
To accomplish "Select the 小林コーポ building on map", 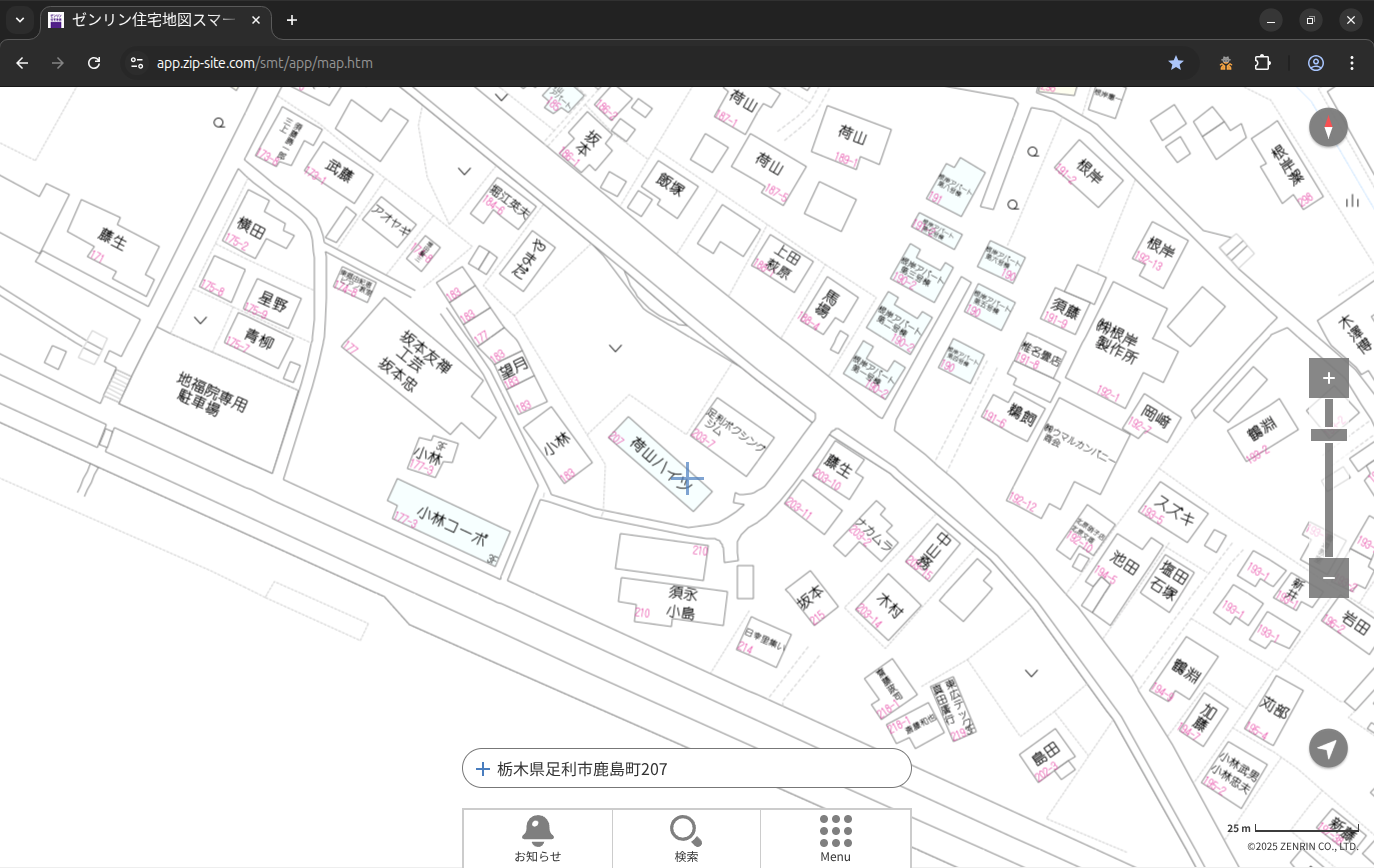I will [450, 524].
